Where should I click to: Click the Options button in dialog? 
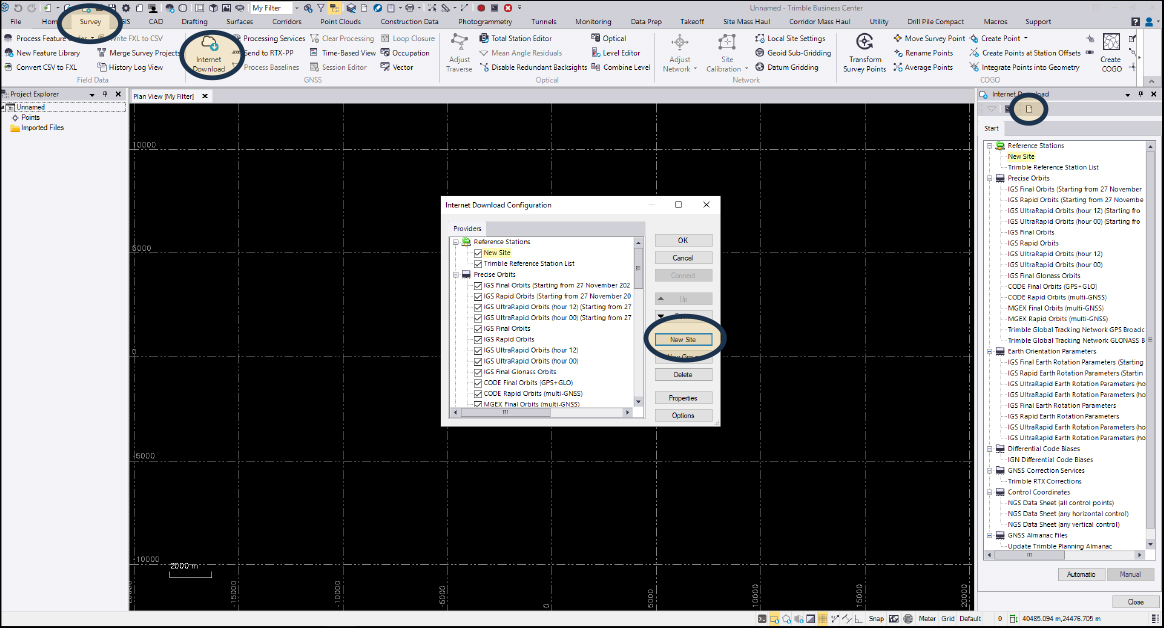[683, 416]
